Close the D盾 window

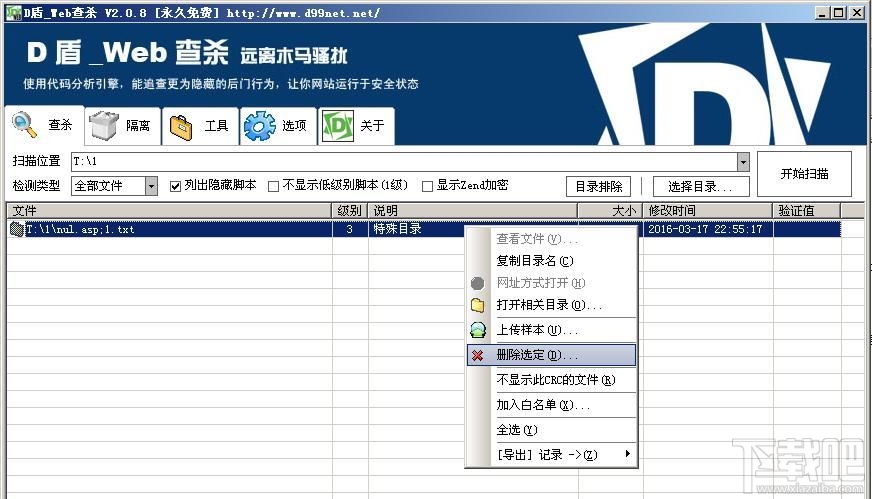pyautogui.click(x=857, y=13)
